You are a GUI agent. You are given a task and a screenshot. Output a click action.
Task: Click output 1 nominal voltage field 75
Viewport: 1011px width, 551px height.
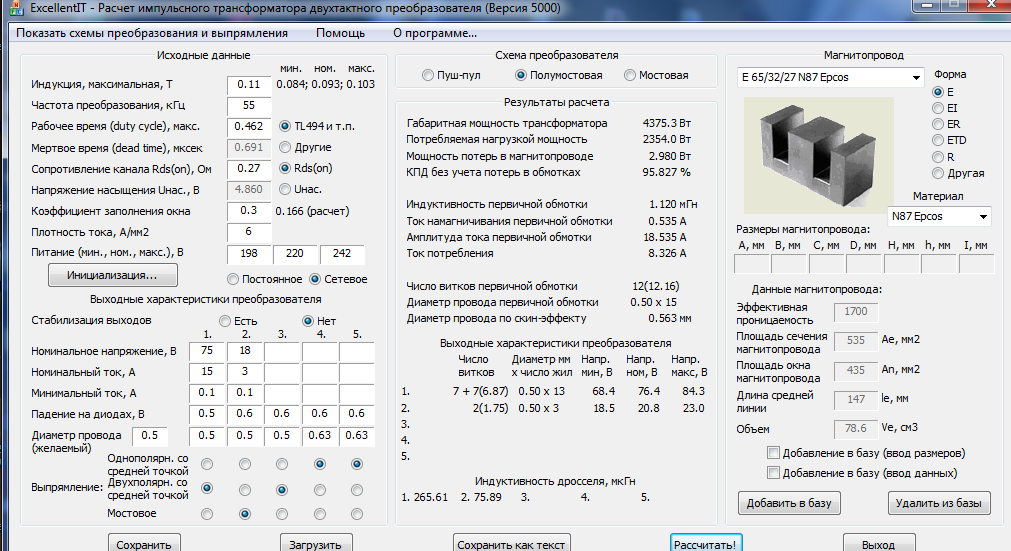pyautogui.click(x=207, y=351)
